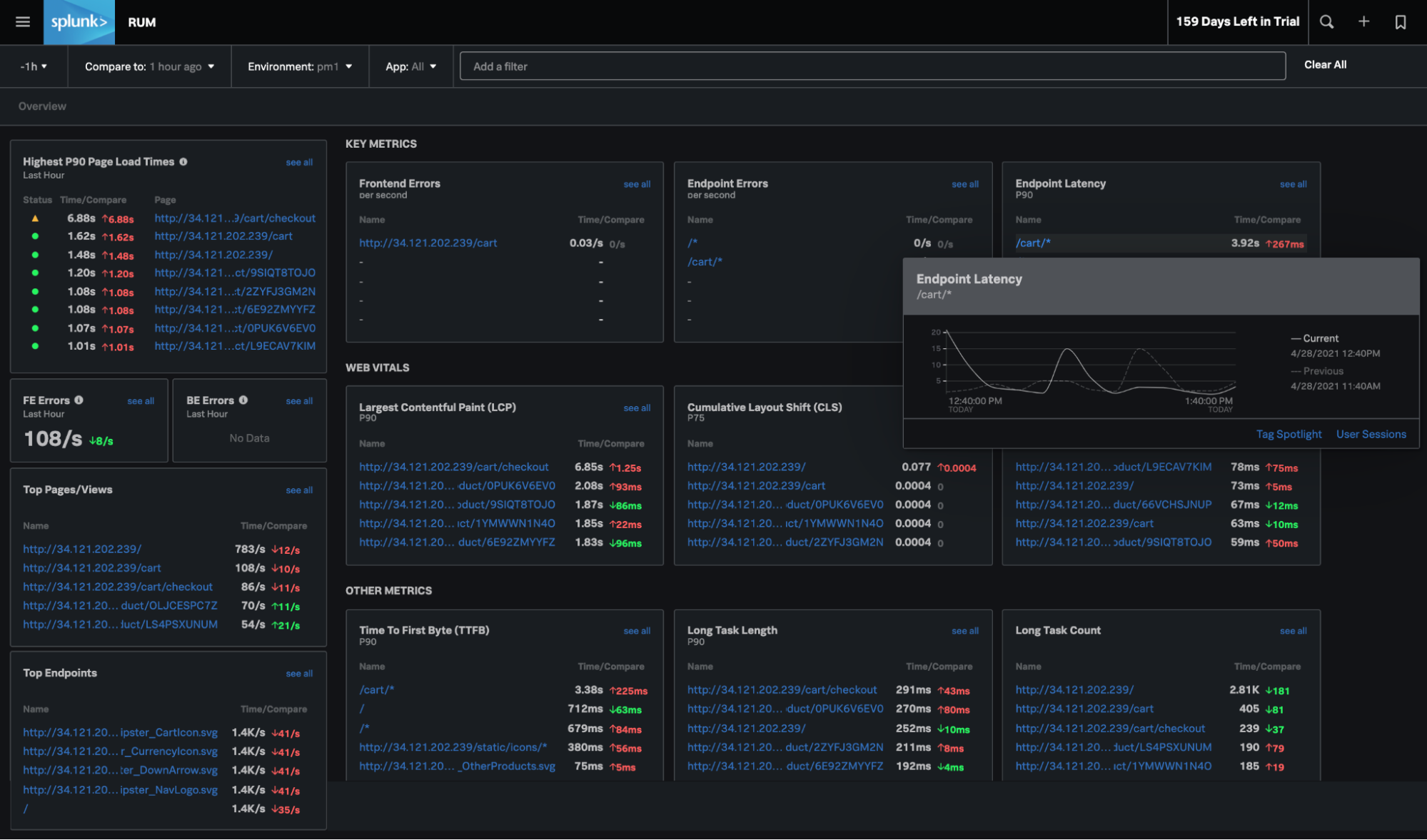Click see all for Frontend Errors

click(x=637, y=183)
